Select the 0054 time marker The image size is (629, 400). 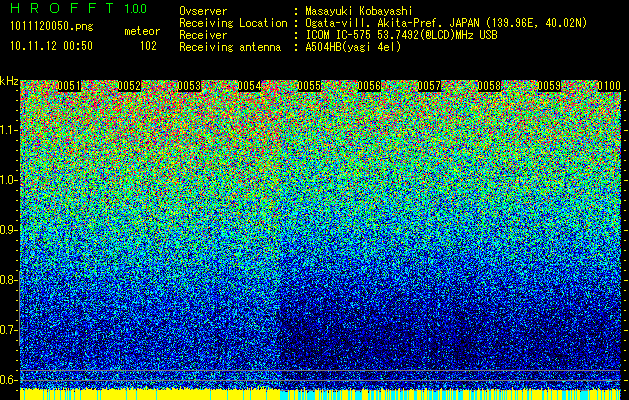[249, 86]
